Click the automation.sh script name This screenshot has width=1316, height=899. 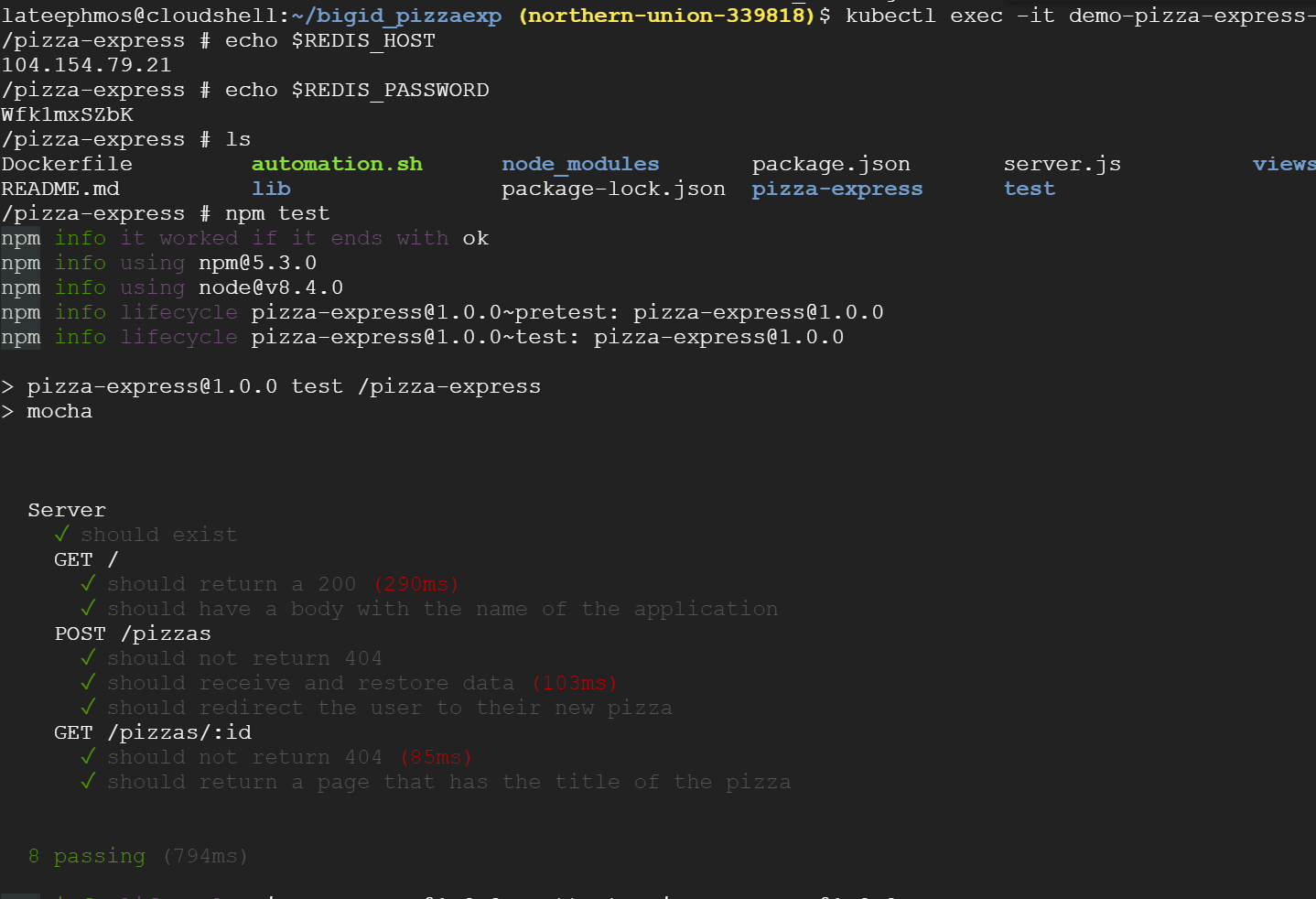coord(336,163)
